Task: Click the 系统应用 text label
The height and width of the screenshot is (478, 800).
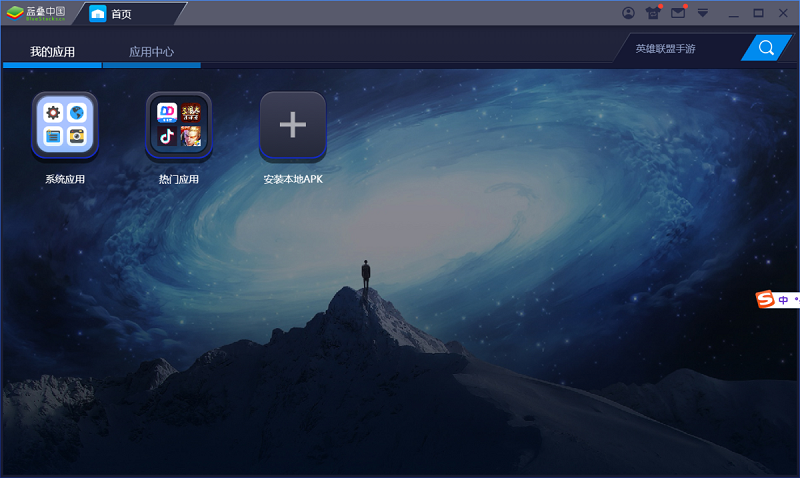Action: click(x=65, y=180)
